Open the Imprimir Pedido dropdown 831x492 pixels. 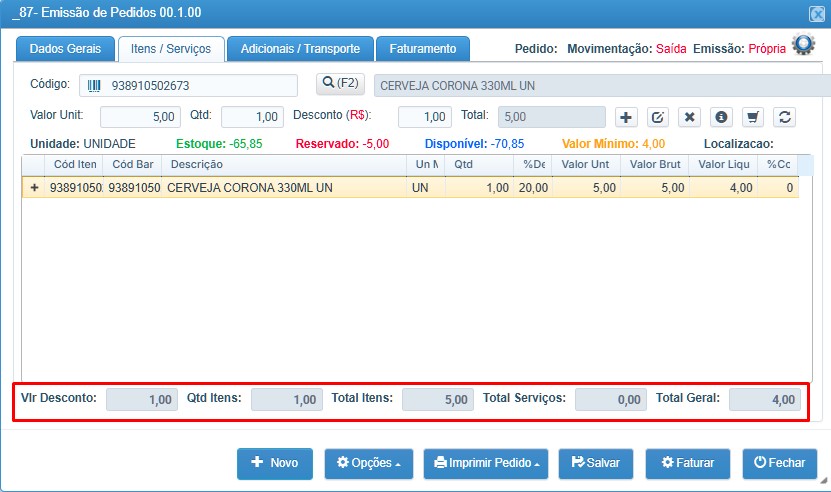click(x=486, y=463)
